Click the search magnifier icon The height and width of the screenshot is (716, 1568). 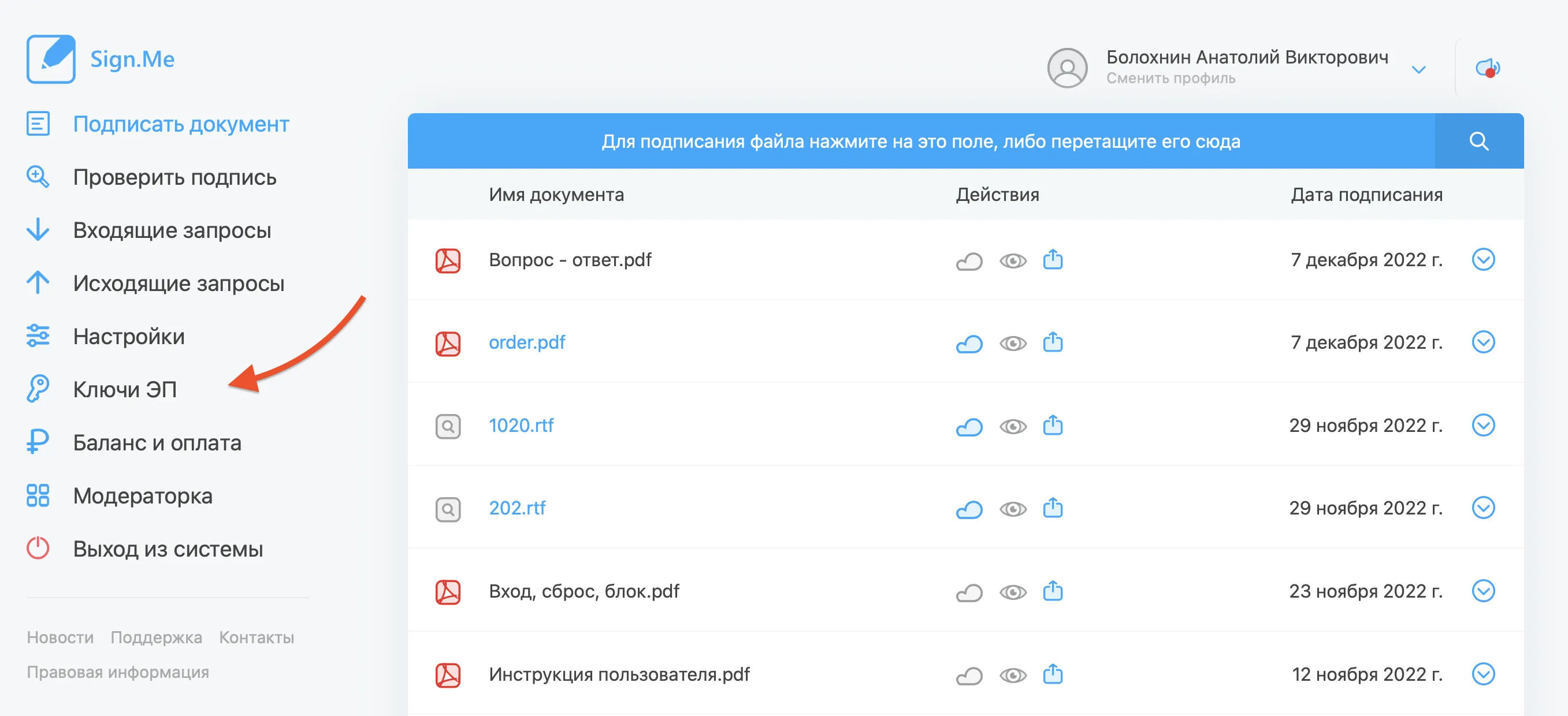(1478, 141)
